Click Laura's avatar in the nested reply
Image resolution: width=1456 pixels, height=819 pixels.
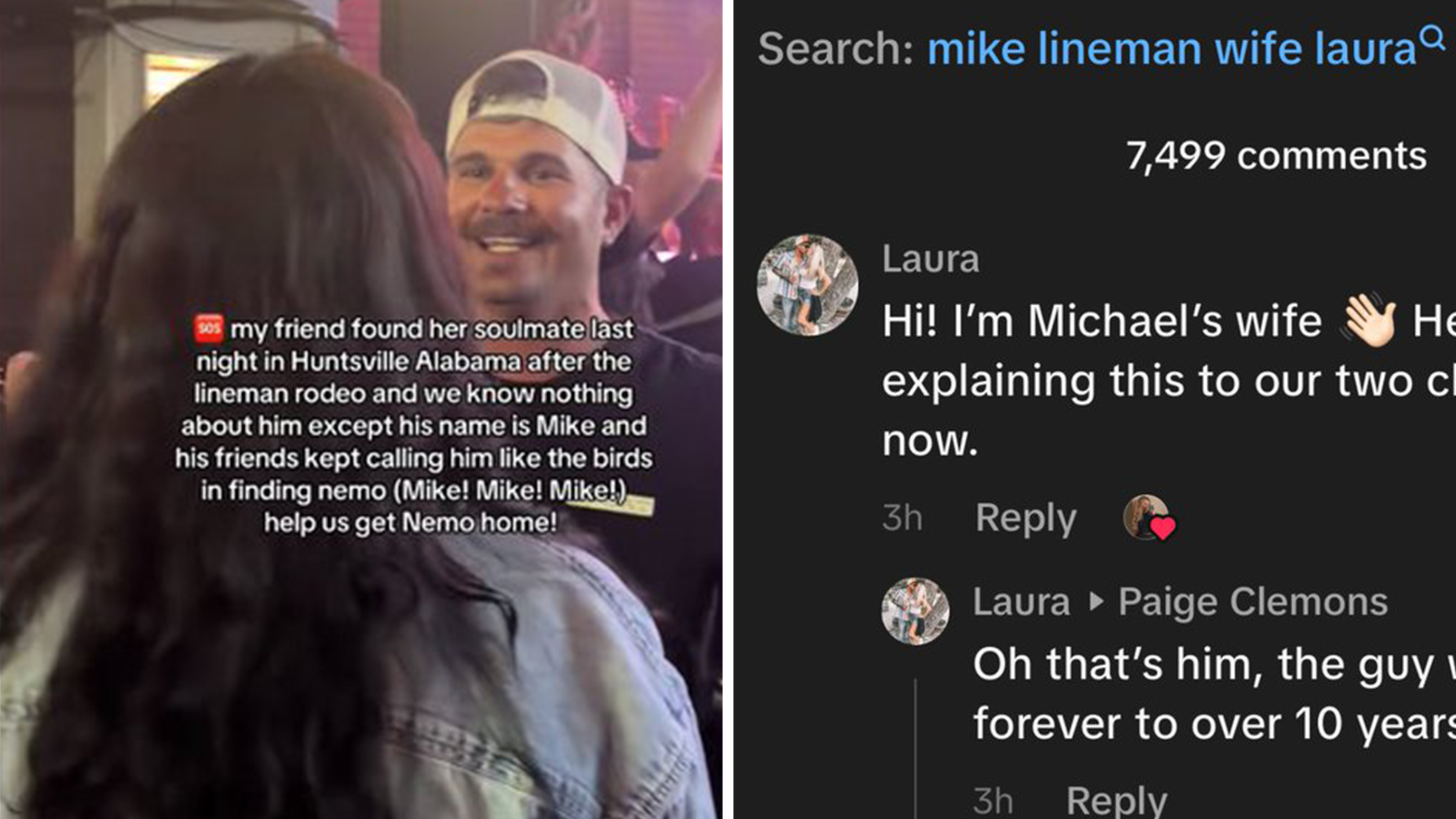915,610
